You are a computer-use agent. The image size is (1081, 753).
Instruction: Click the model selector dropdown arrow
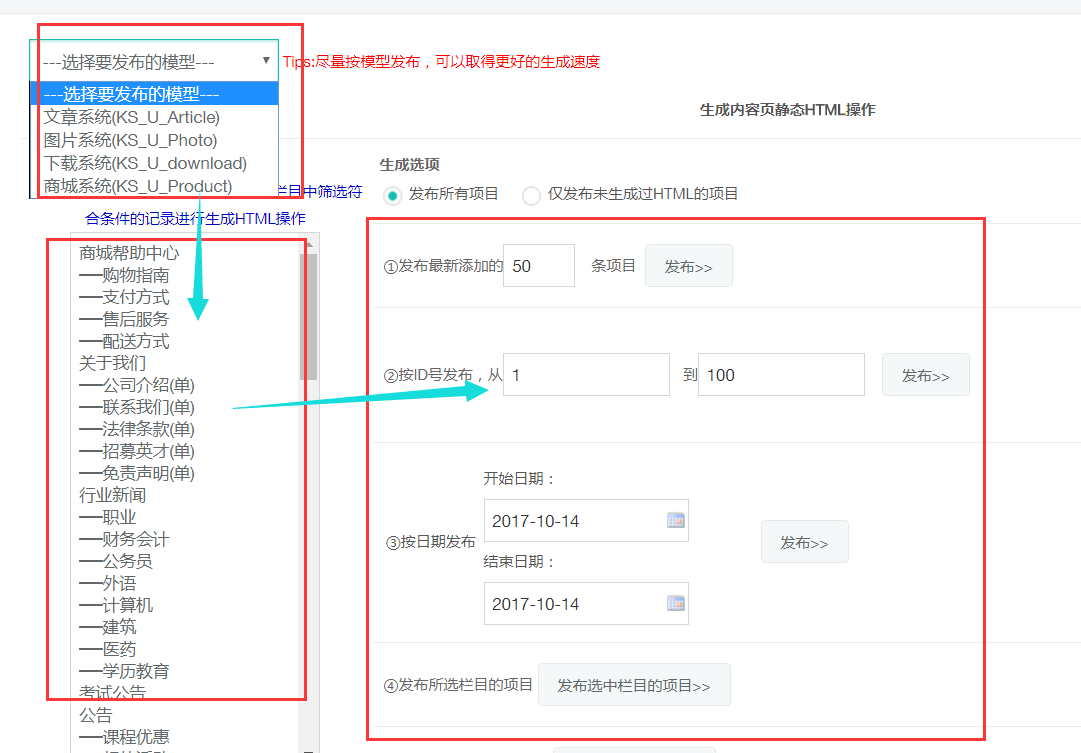click(x=266, y=60)
